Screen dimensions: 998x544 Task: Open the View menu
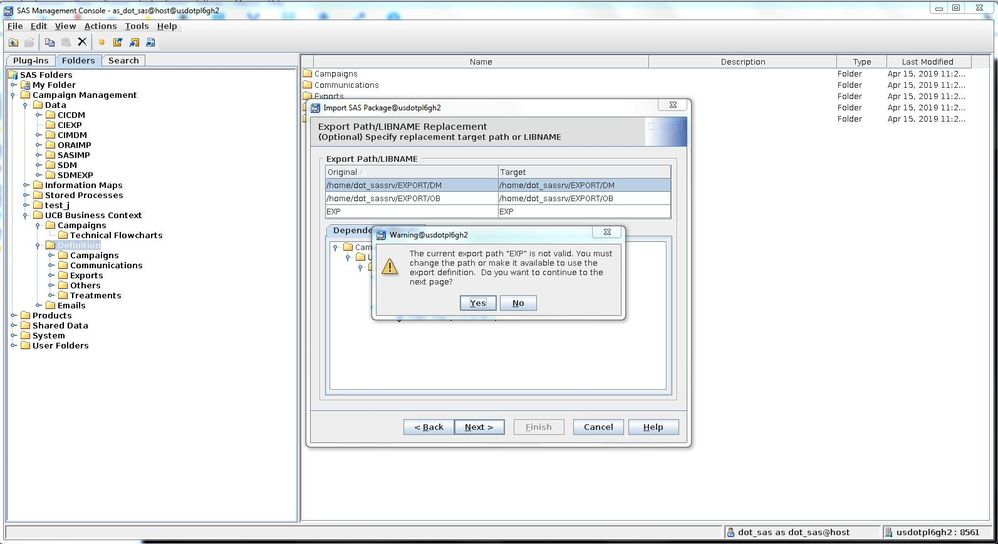65,26
